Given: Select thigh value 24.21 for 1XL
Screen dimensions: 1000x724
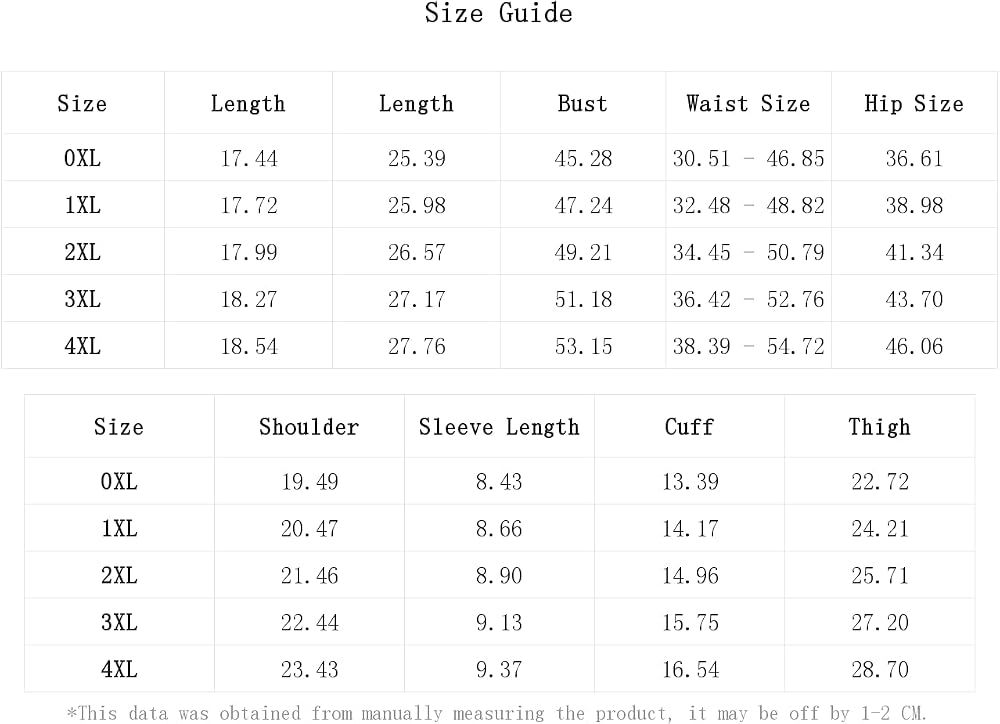Looking at the screenshot, I should coord(880,529).
